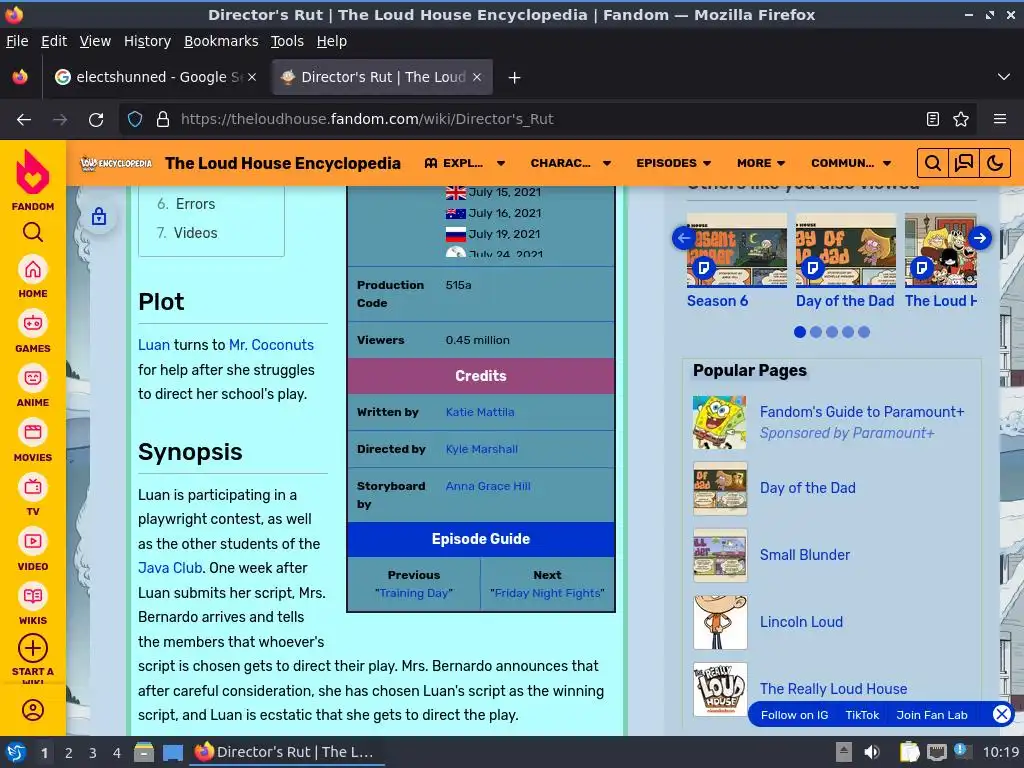Toggle Firefox reader view
The height and width of the screenshot is (768, 1024).
tap(933, 120)
